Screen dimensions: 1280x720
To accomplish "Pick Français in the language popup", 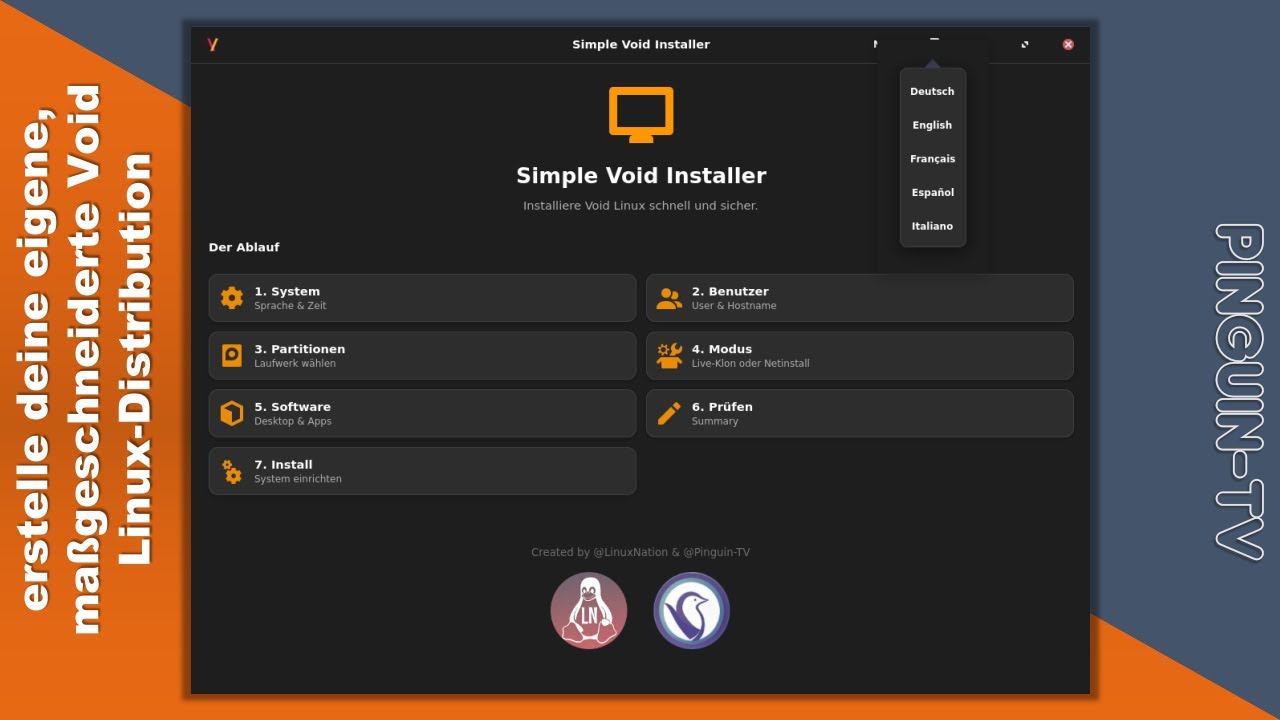I will click(x=932, y=159).
